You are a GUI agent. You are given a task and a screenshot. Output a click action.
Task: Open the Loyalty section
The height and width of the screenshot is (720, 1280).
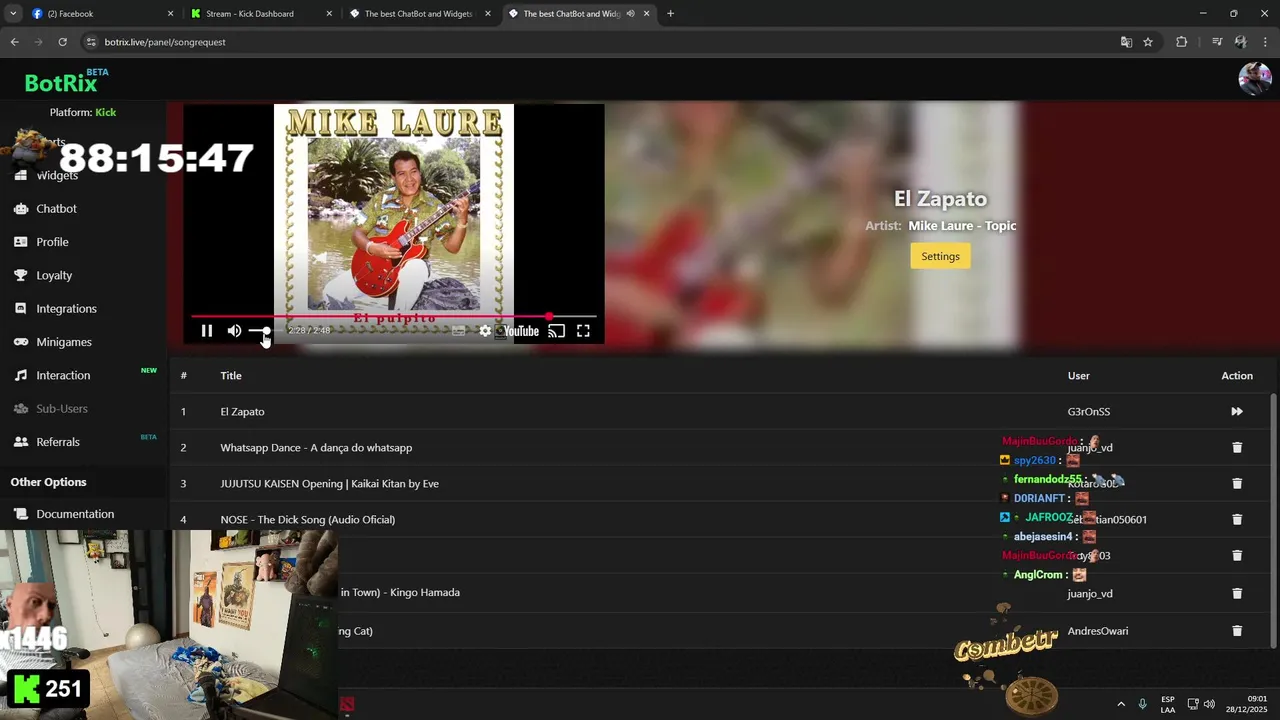click(54, 275)
